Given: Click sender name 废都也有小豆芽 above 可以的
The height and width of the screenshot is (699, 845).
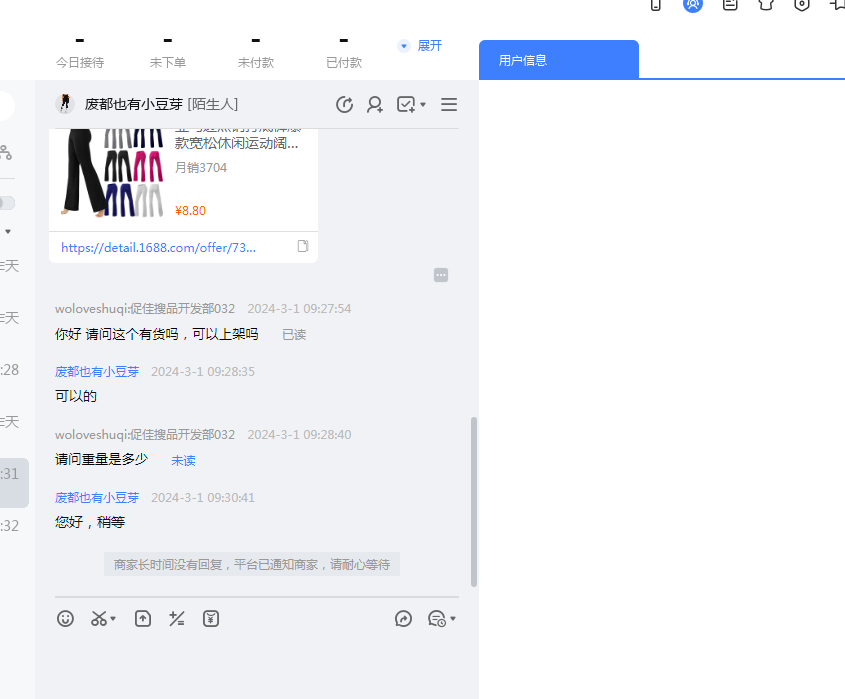Looking at the screenshot, I should [97, 372].
